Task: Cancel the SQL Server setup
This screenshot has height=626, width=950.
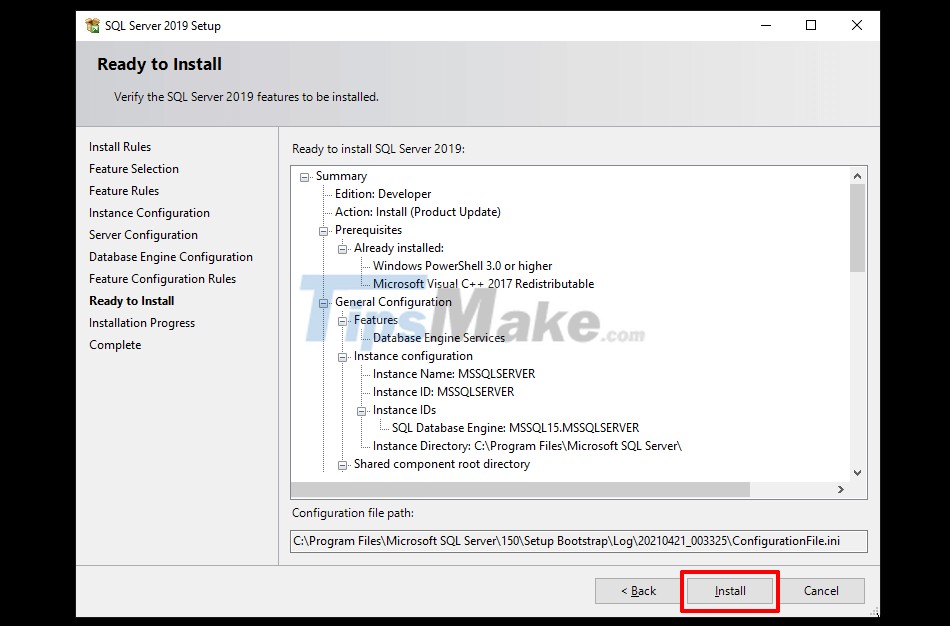Action: (x=821, y=591)
